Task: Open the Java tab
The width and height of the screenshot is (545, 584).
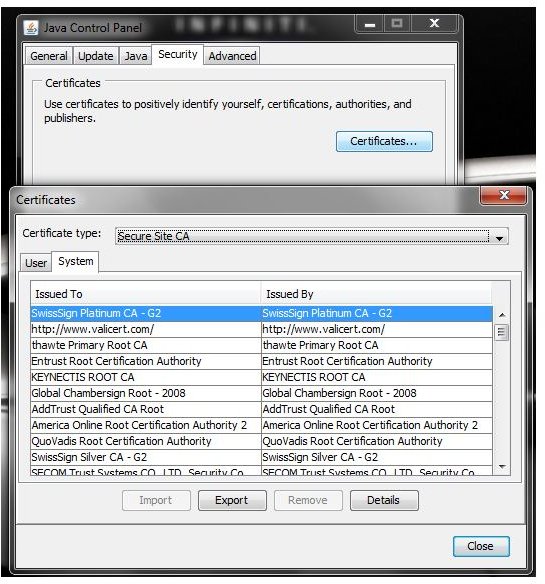Action: (136, 56)
